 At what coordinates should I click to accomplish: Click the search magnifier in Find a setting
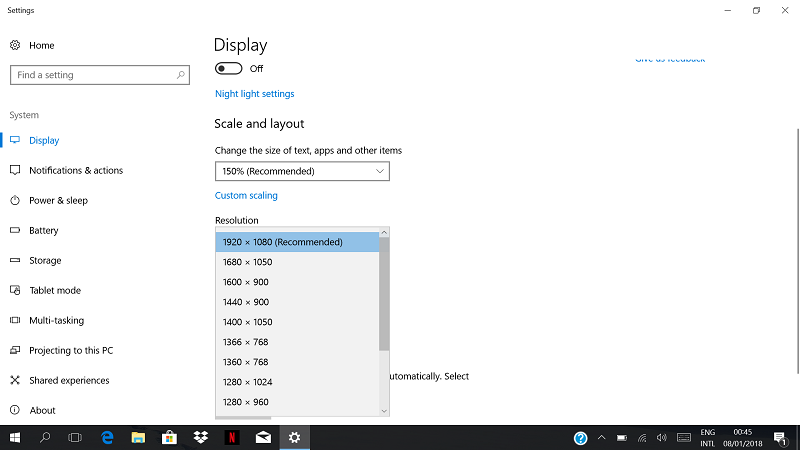click(181, 75)
